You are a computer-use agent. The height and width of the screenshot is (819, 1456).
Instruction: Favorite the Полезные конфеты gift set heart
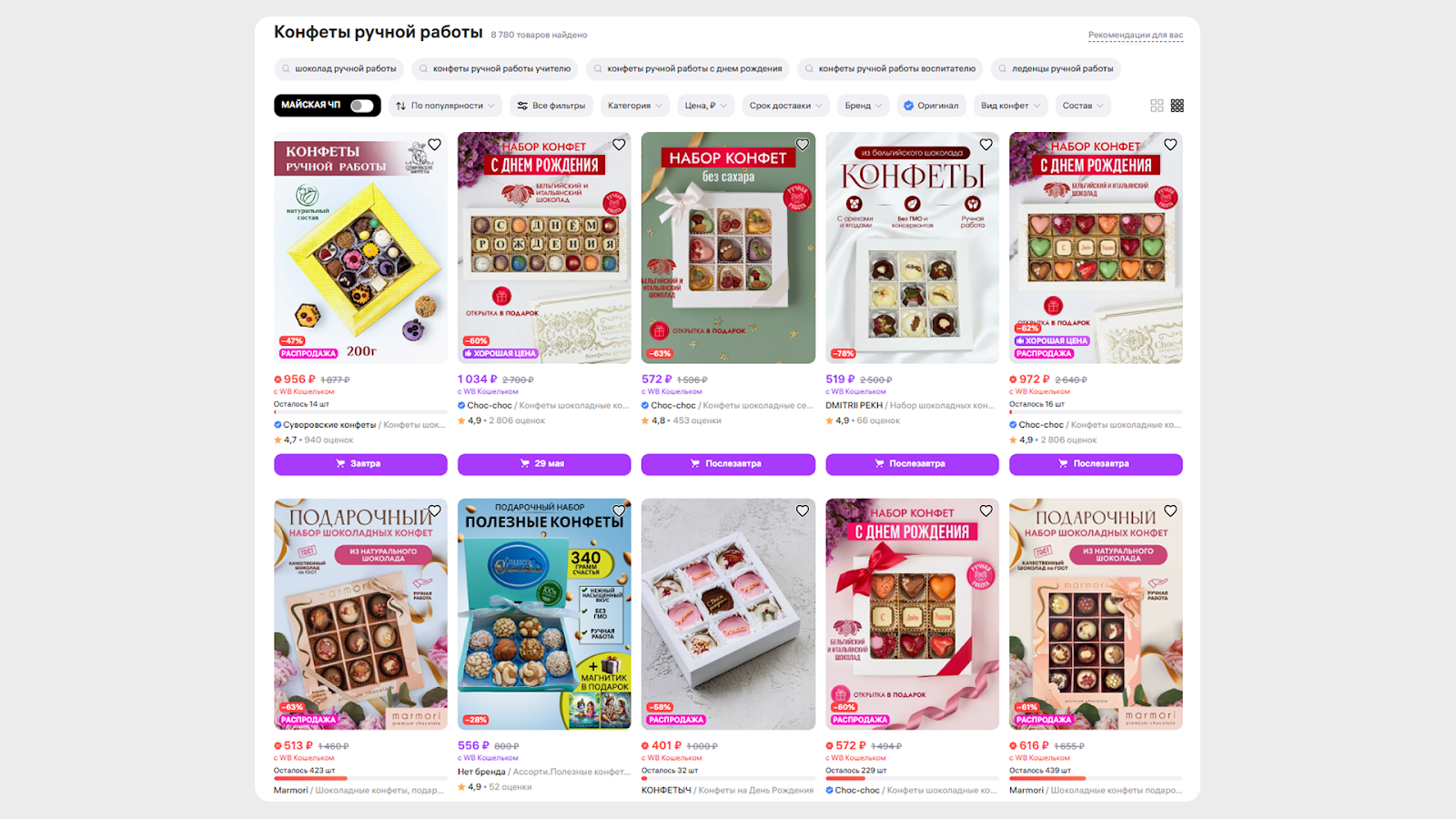619,511
